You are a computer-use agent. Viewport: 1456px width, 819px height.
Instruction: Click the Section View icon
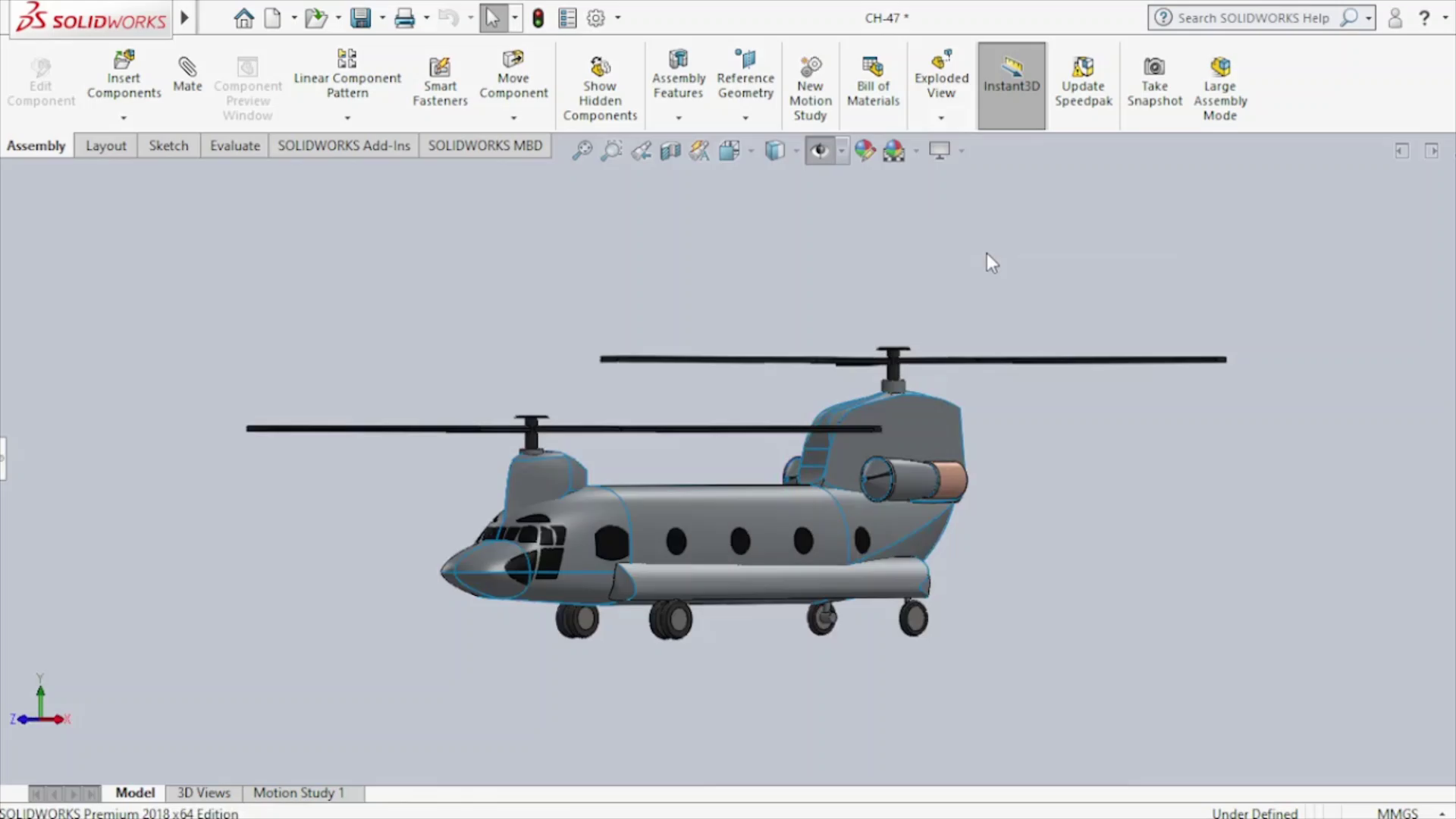point(670,150)
